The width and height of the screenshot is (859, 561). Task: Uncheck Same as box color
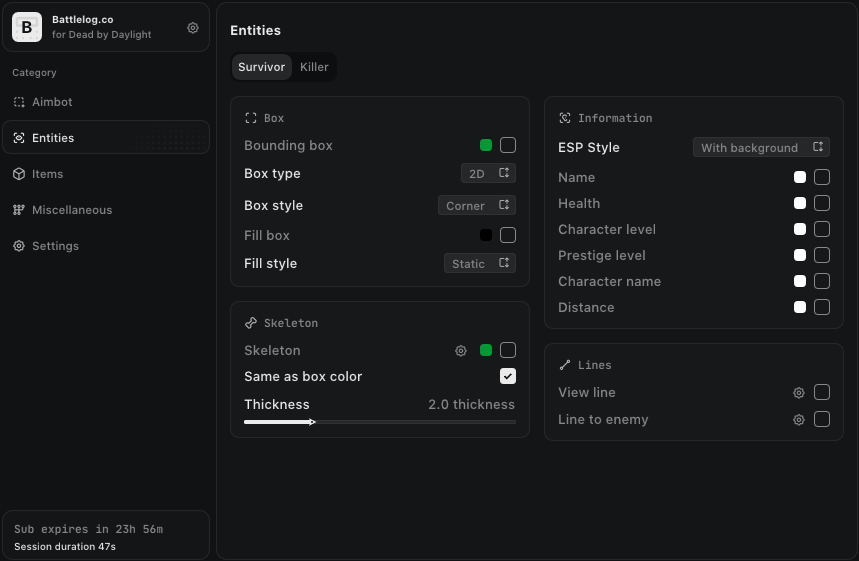click(508, 376)
